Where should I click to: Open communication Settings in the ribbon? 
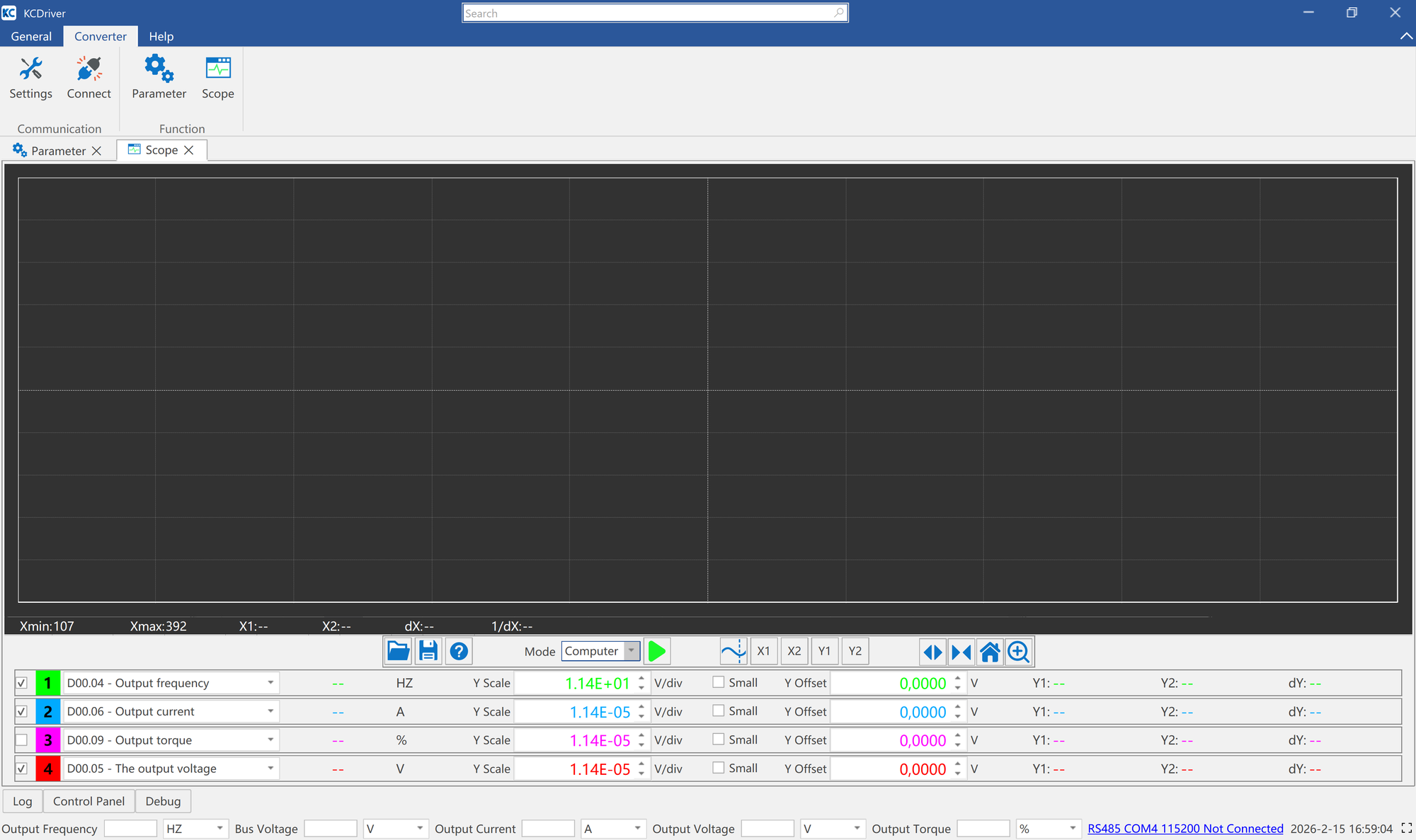click(30, 76)
